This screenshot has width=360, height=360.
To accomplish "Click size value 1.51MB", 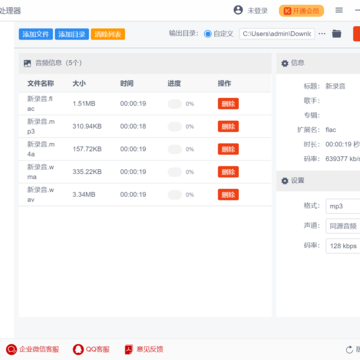I will 84,104.
